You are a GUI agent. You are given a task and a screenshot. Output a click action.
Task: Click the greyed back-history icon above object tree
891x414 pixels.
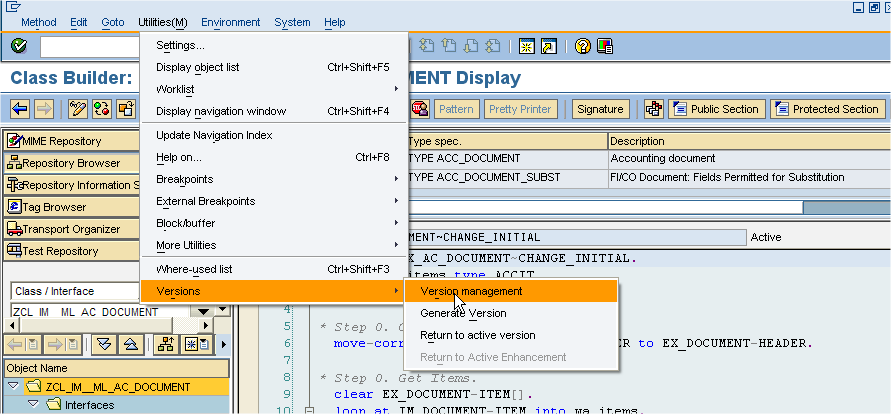pyautogui.click(x=23, y=344)
